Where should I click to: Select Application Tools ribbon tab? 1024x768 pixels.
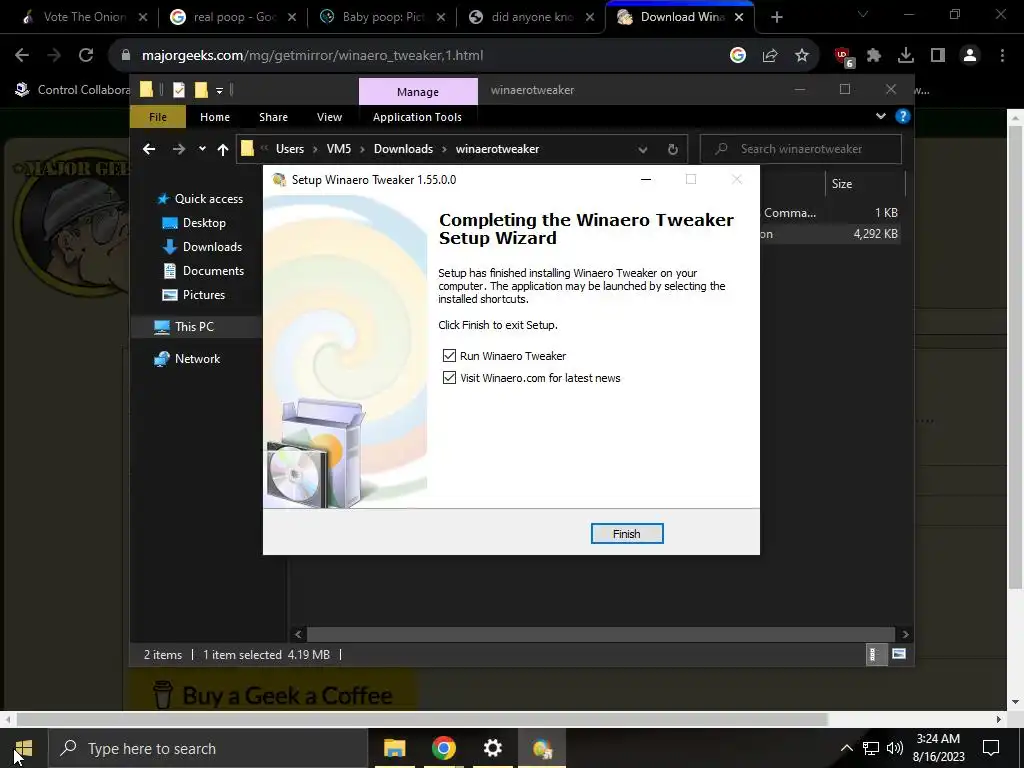(417, 117)
